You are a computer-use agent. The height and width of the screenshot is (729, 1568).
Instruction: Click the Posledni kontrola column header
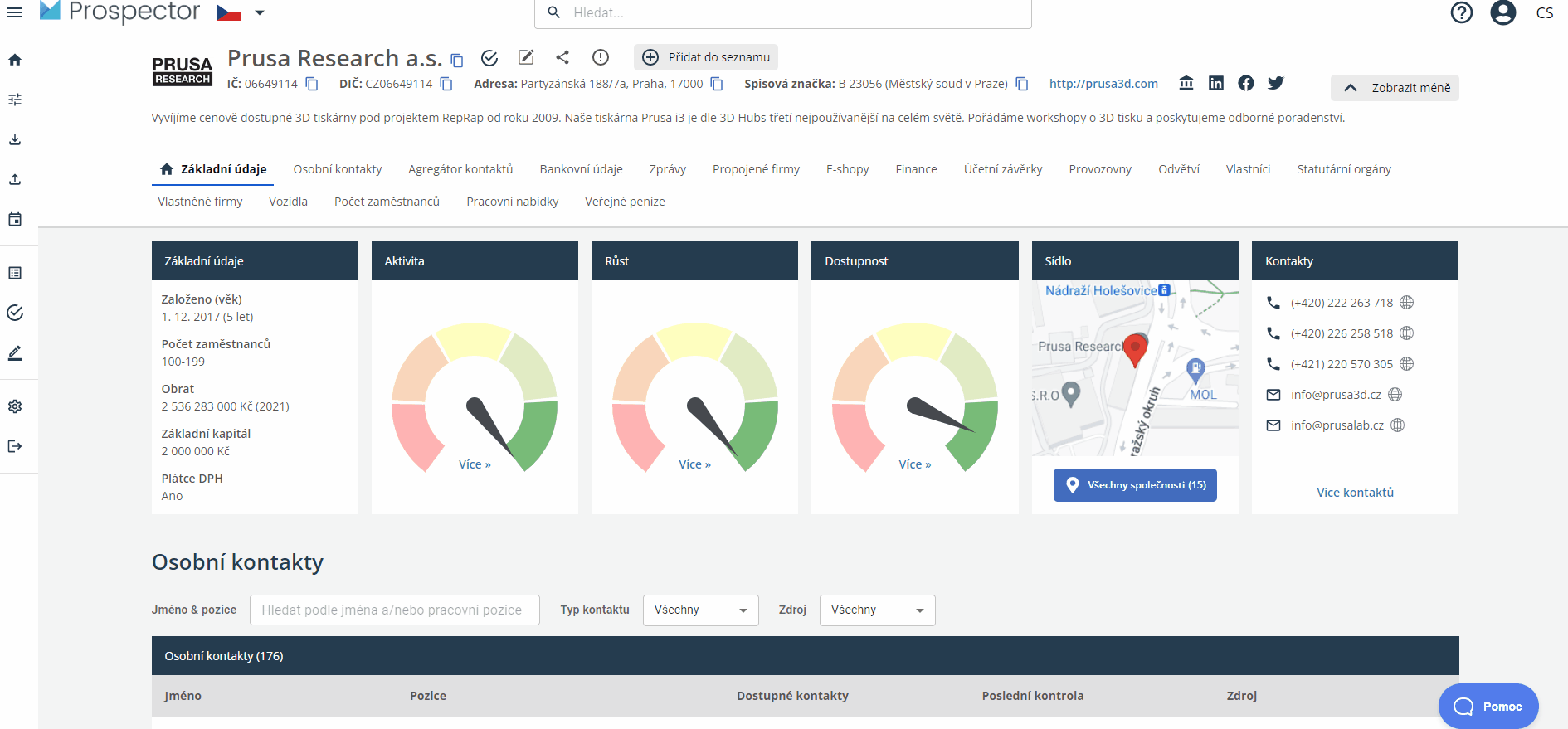1033,696
